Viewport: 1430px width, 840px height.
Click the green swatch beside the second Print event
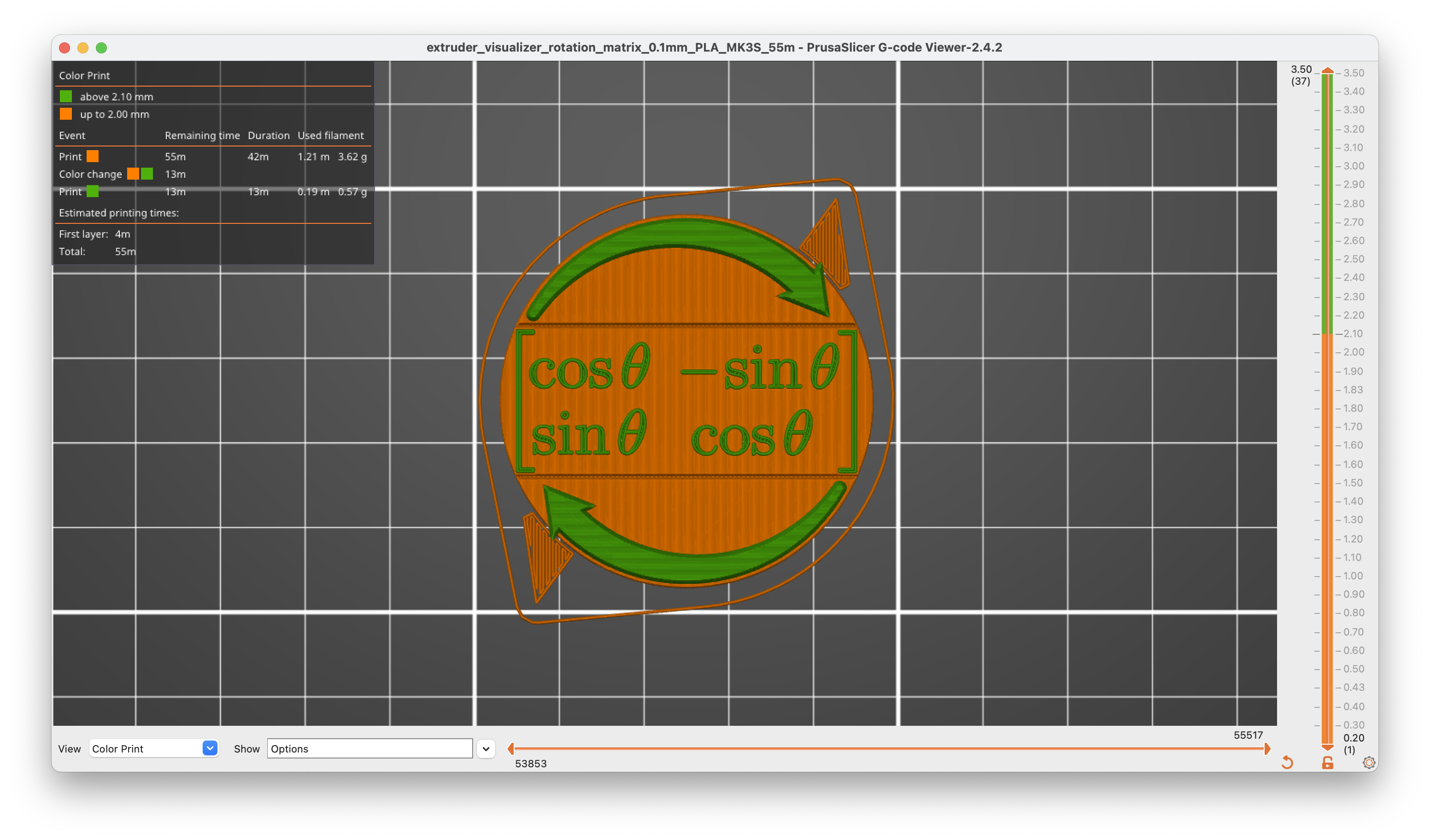coord(94,192)
